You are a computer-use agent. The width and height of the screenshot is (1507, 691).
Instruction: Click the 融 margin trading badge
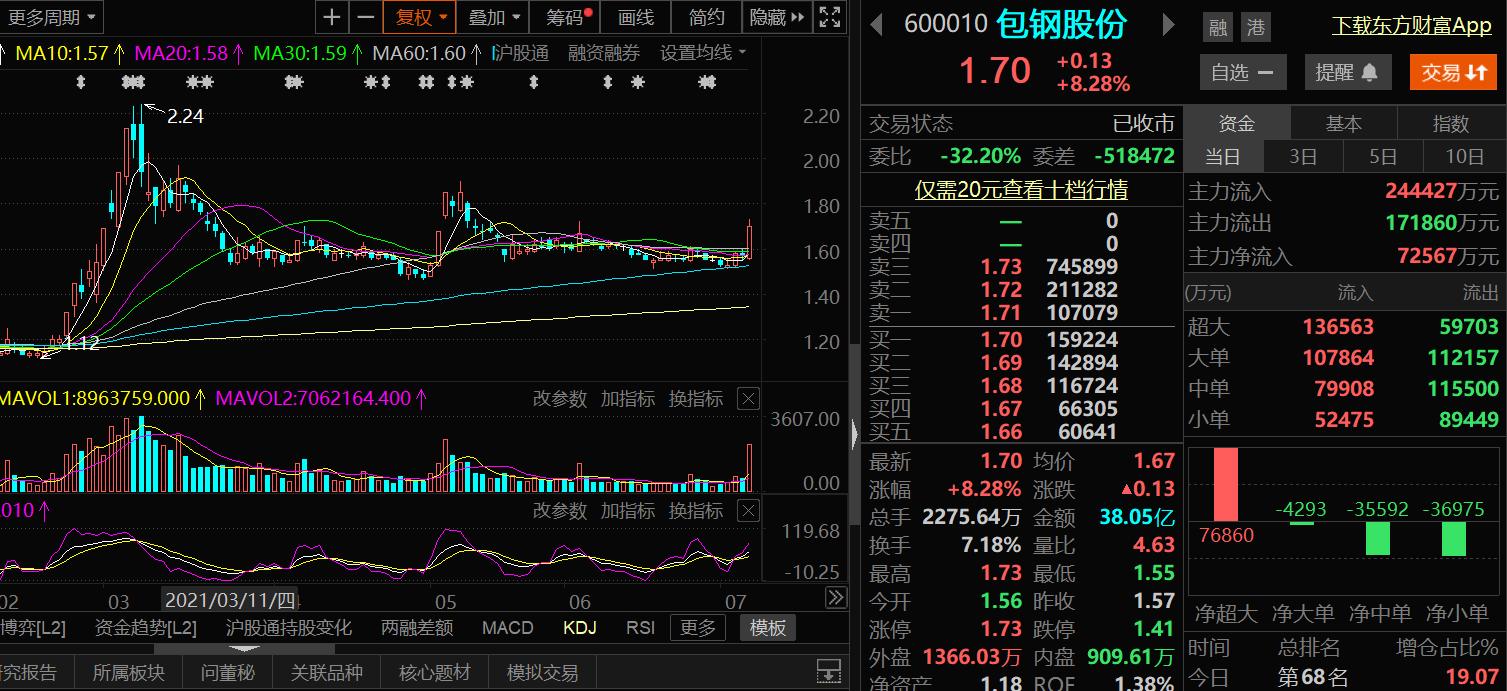click(1216, 27)
